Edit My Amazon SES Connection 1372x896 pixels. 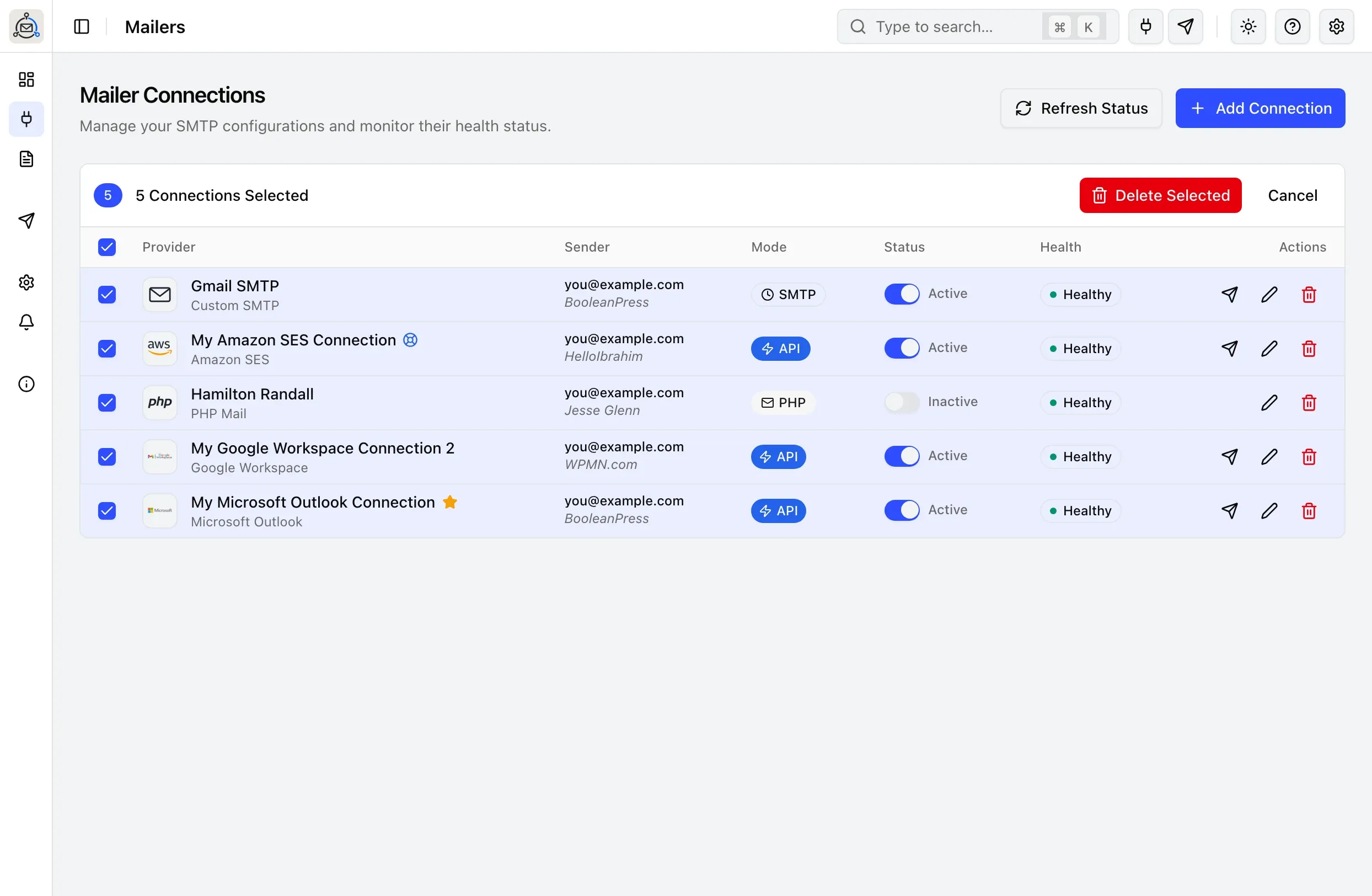coord(1269,349)
